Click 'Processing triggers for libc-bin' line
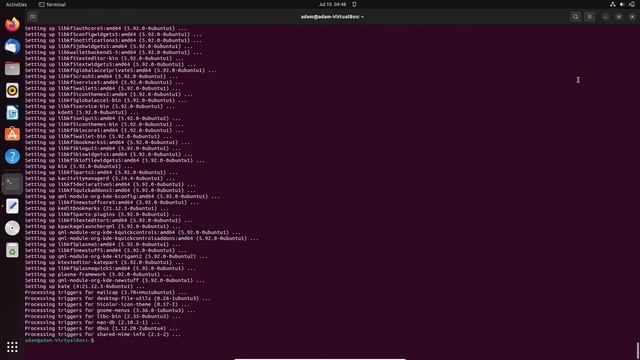640x360 pixels. pyautogui.click(x=102, y=316)
